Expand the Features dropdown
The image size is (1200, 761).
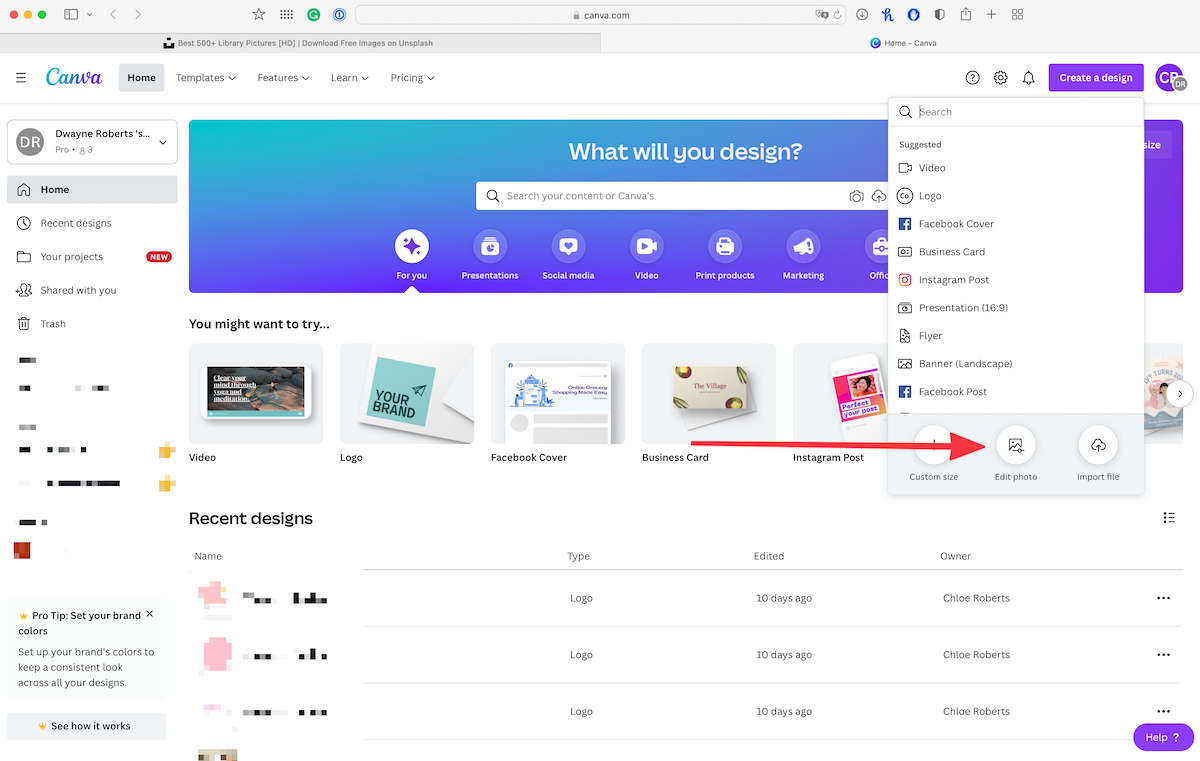pyautogui.click(x=283, y=78)
